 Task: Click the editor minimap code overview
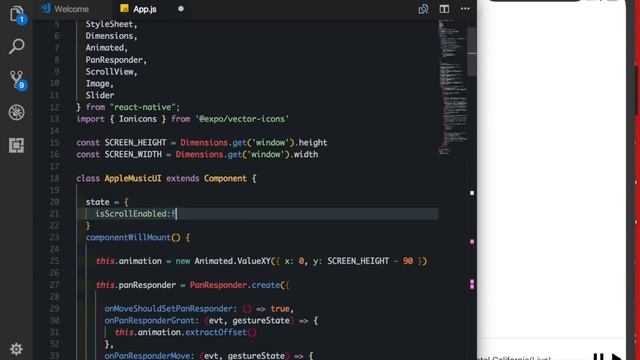point(452,88)
